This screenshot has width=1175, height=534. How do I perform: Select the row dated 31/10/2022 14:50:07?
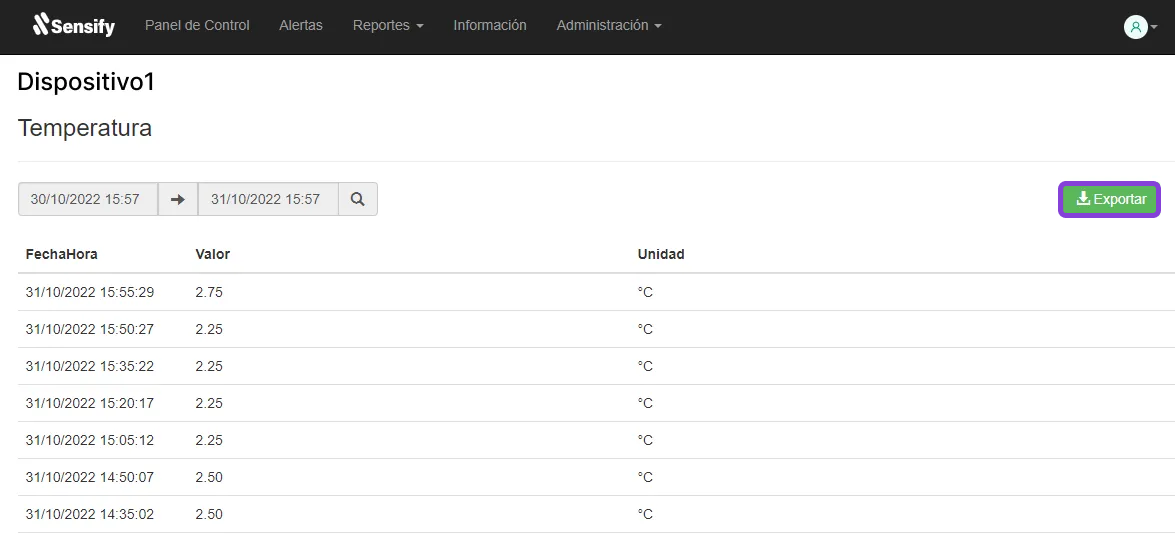[596, 477]
